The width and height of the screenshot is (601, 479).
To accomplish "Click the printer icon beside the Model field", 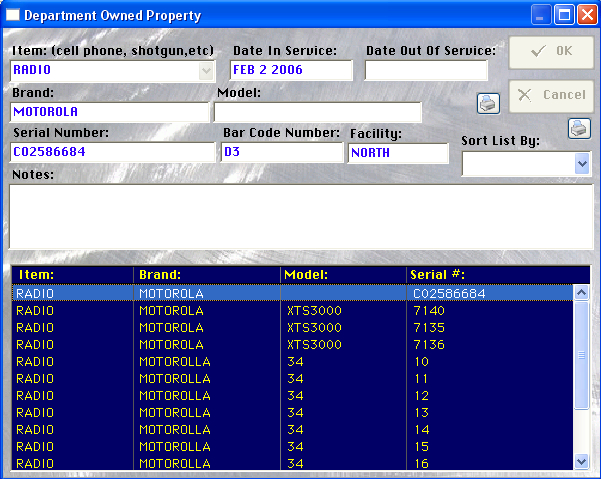I will [488, 103].
